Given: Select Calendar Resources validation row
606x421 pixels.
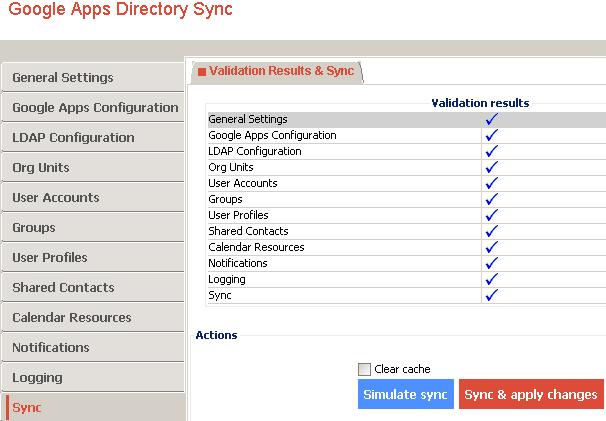Looking at the screenshot, I should point(407,247).
